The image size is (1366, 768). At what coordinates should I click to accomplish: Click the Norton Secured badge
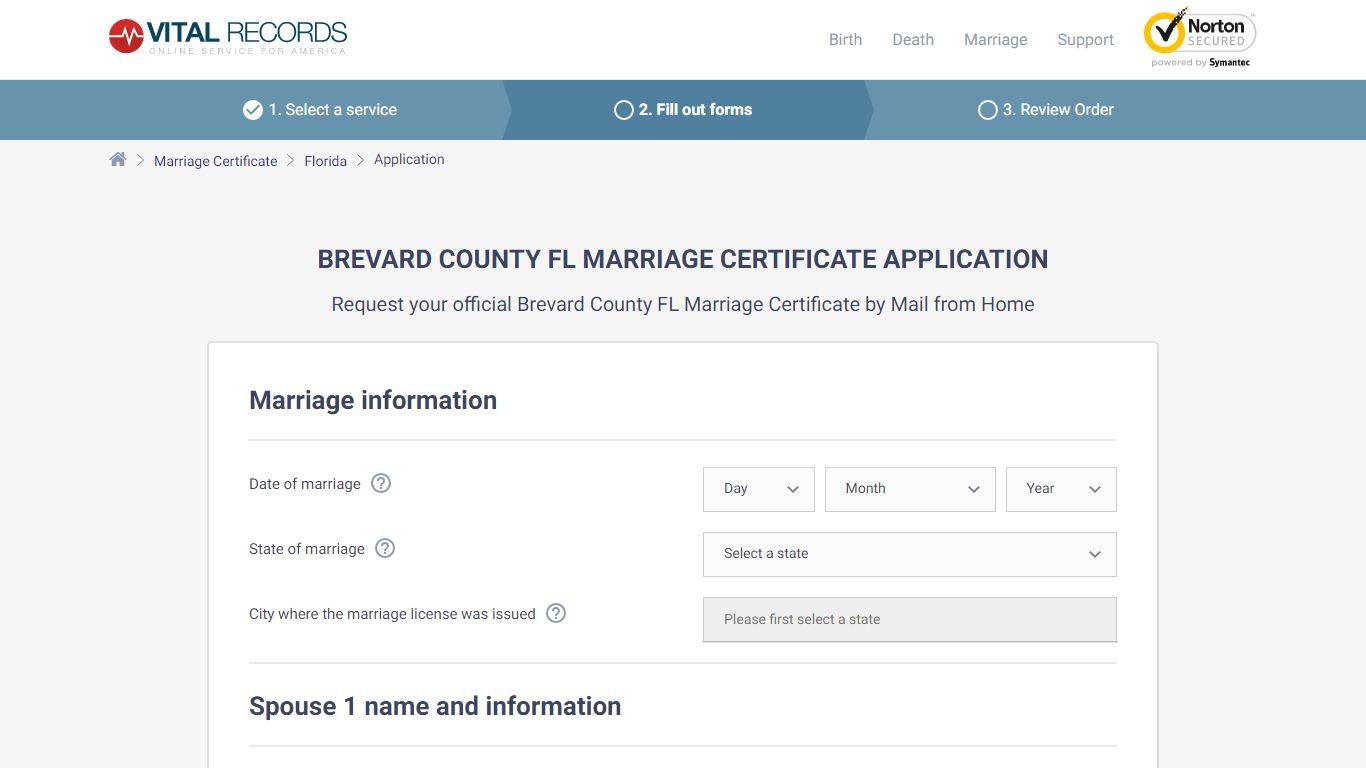[x=1200, y=38]
